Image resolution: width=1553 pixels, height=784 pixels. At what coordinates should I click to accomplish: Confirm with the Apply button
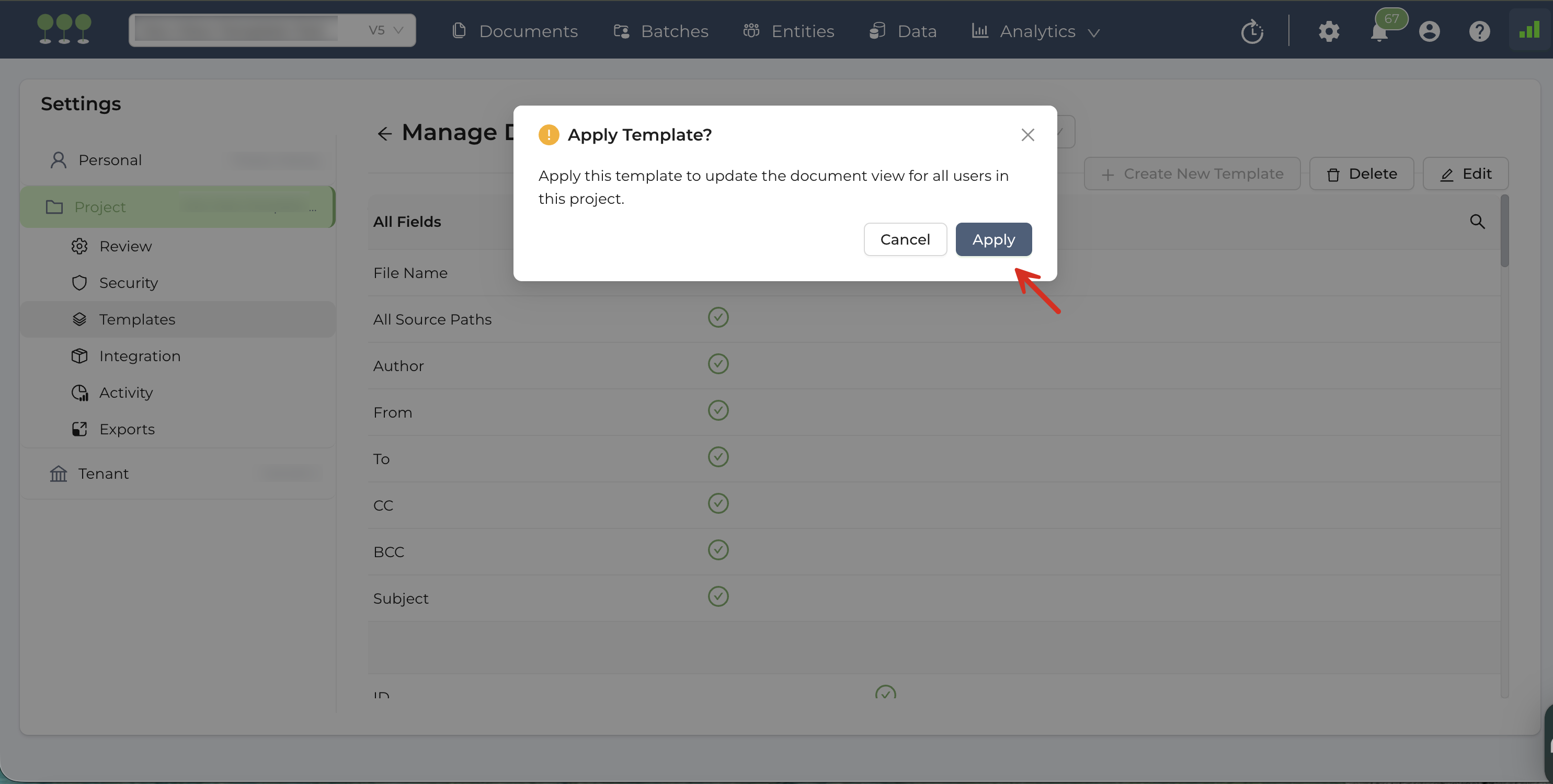pos(993,239)
